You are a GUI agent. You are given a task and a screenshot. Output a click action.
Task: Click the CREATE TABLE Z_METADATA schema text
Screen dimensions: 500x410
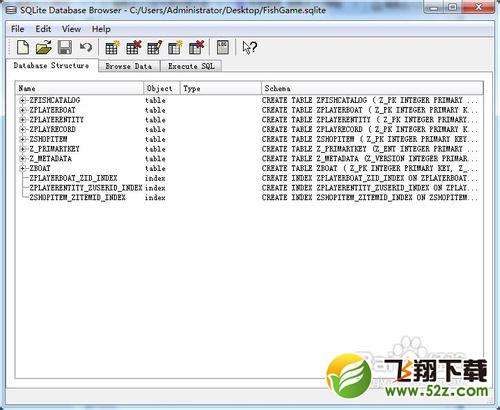pos(370,159)
